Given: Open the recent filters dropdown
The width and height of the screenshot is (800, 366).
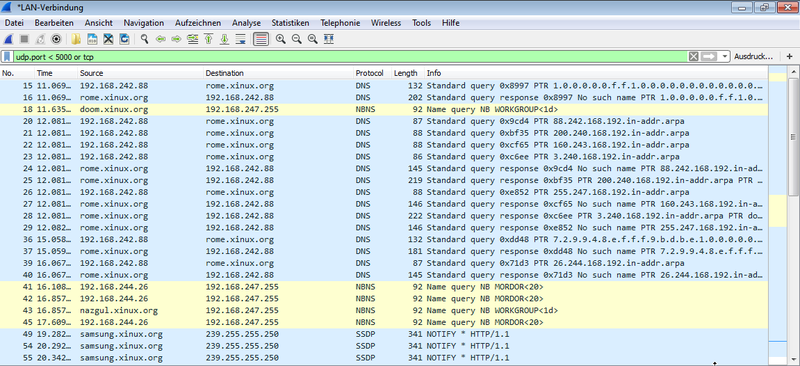Looking at the screenshot, I should pyautogui.click(x=725, y=57).
